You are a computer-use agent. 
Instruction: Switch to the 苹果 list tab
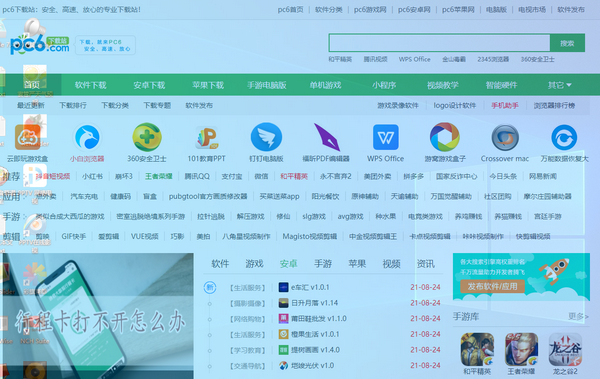(x=357, y=263)
